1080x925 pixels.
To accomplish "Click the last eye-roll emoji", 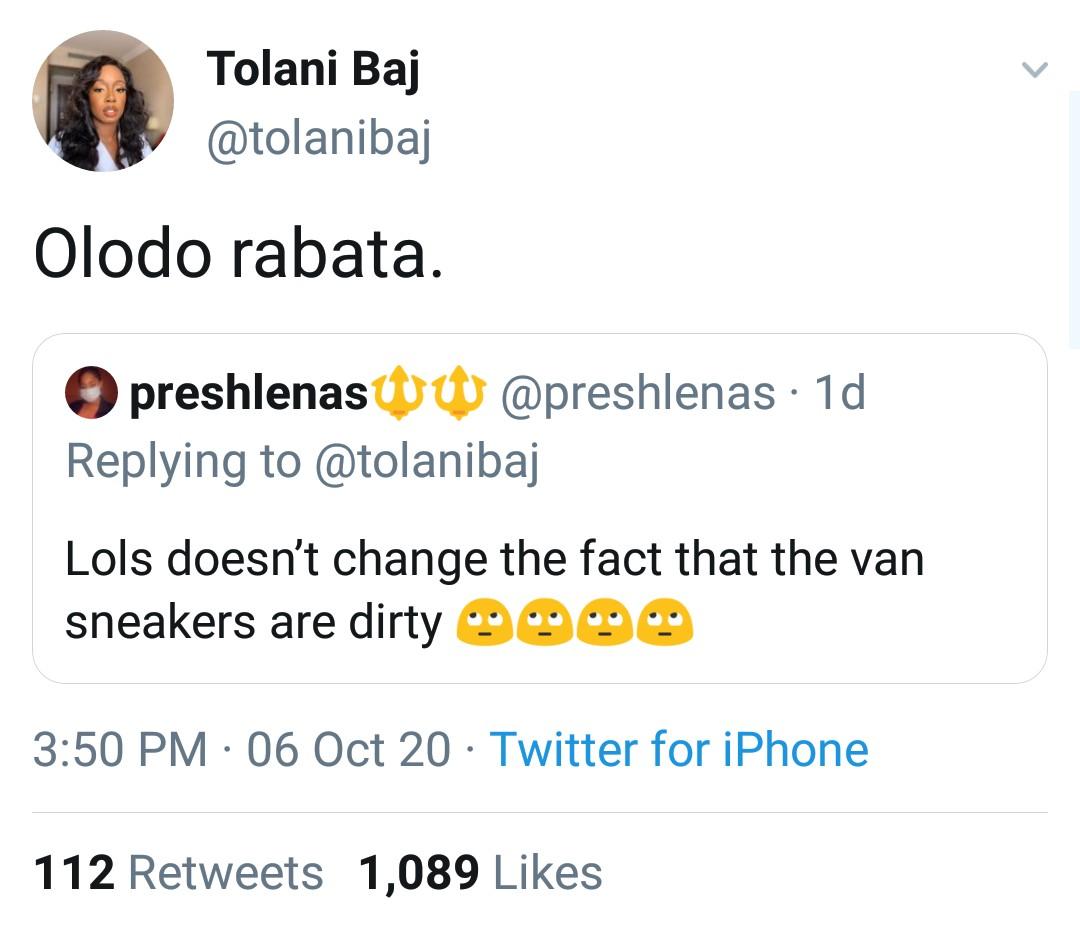I will [665, 622].
